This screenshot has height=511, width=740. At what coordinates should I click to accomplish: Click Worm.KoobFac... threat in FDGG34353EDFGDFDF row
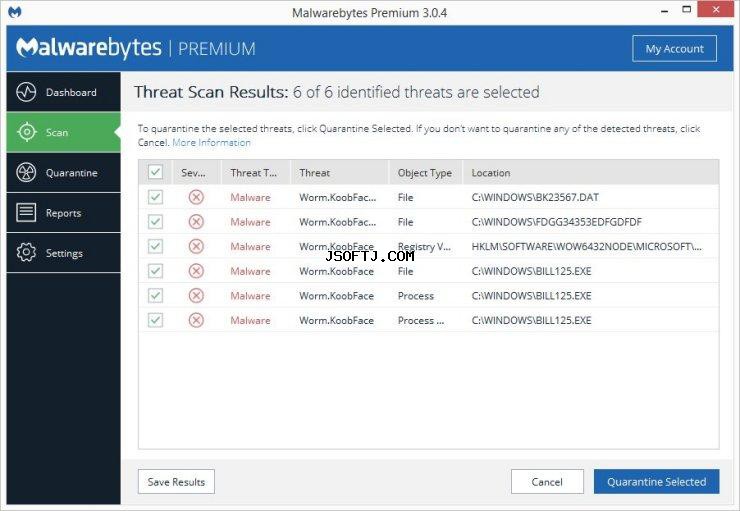[x=337, y=222]
